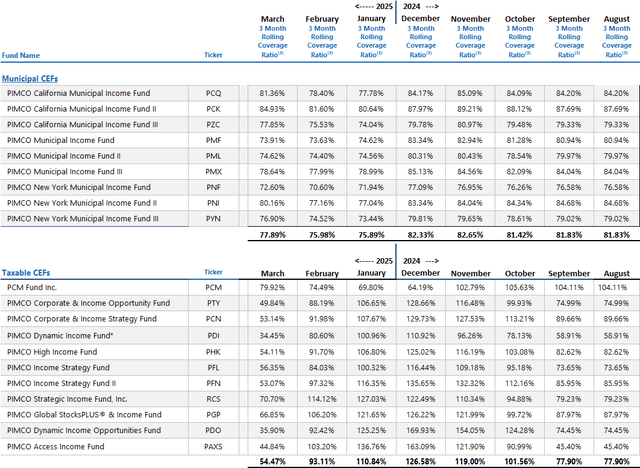640x468 pixels.
Task: Select PMF December value 83.34%
Action: coord(420,140)
